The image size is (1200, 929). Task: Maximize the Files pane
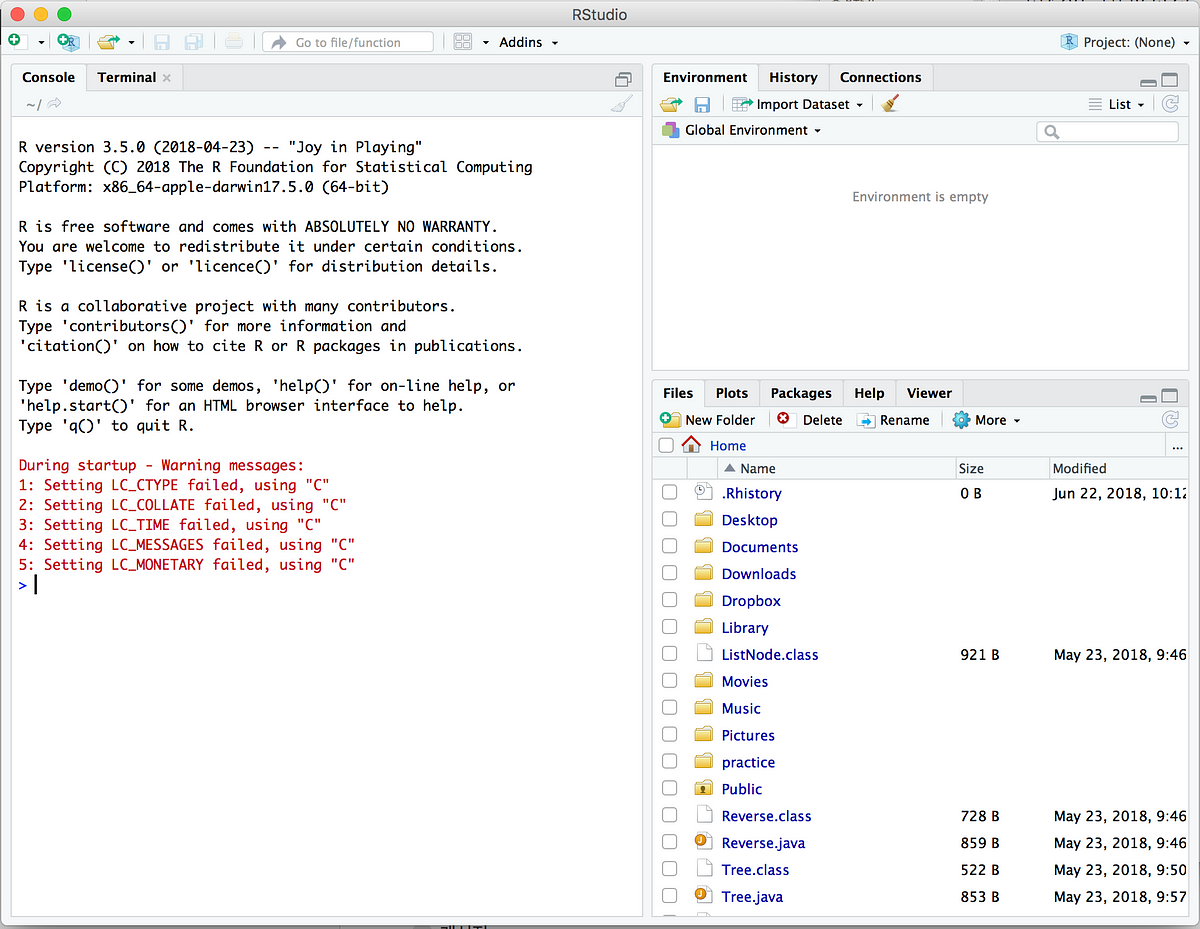pyautogui.click(x=1169, y=396)
